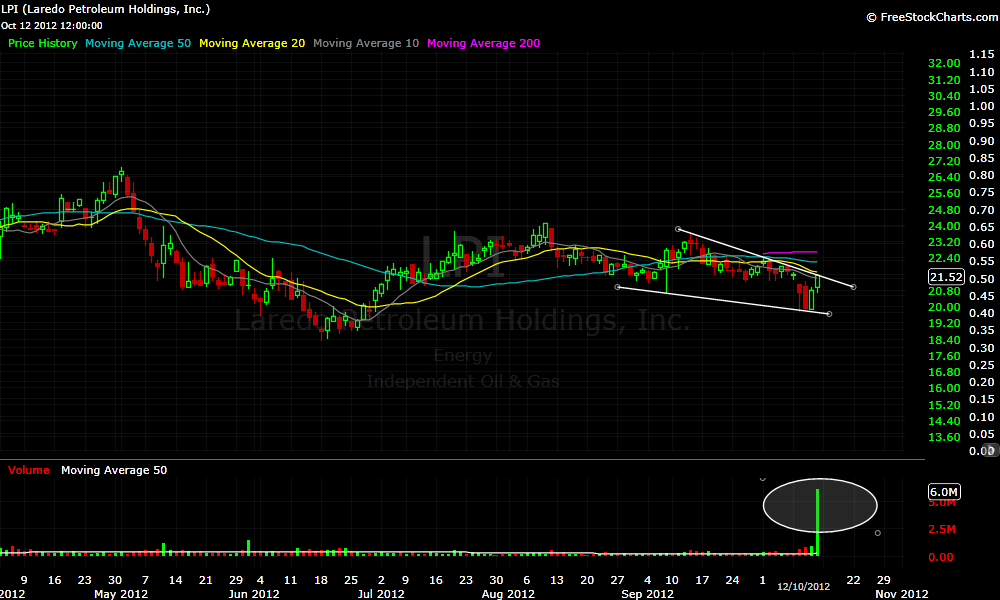Click the magenta Moving Average 200 legend
This screenshot has height=600, width=1000.
point(483,44)
